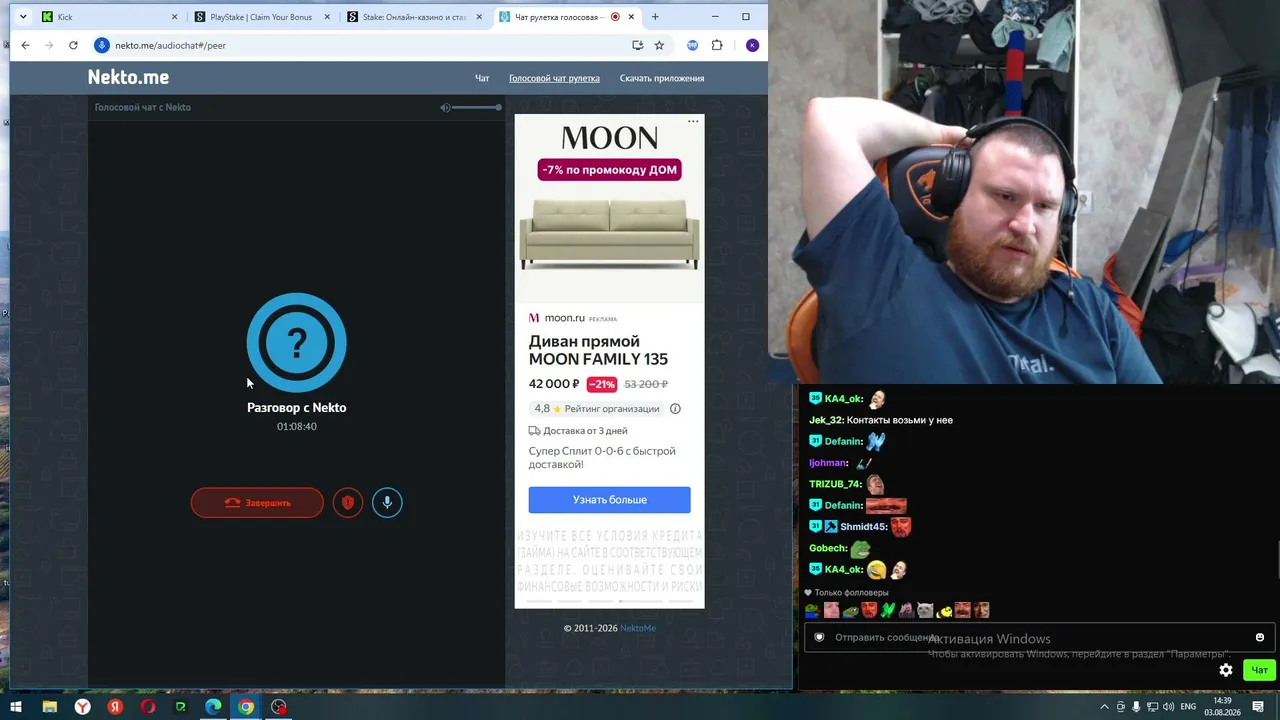Click the Shmidt45 username in chat
This screenshot has height=720, width=1280.
[864, 527]
